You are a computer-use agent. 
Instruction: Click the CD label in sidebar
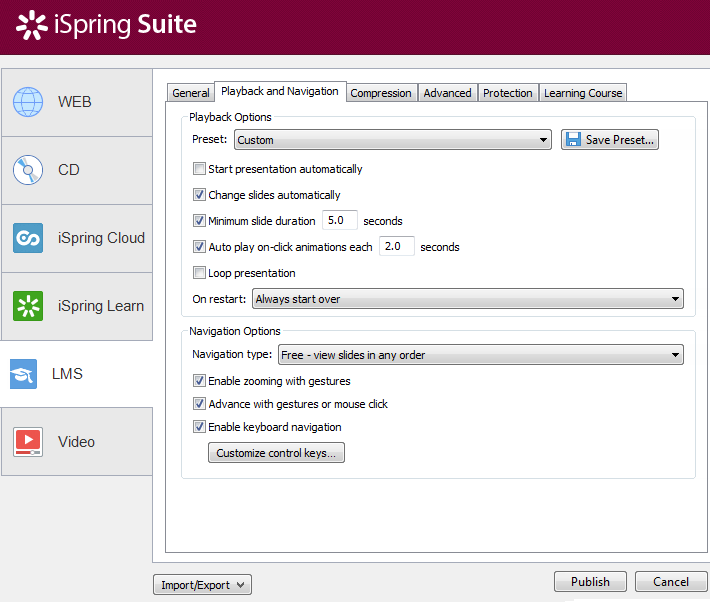click(x=68, y=170)
